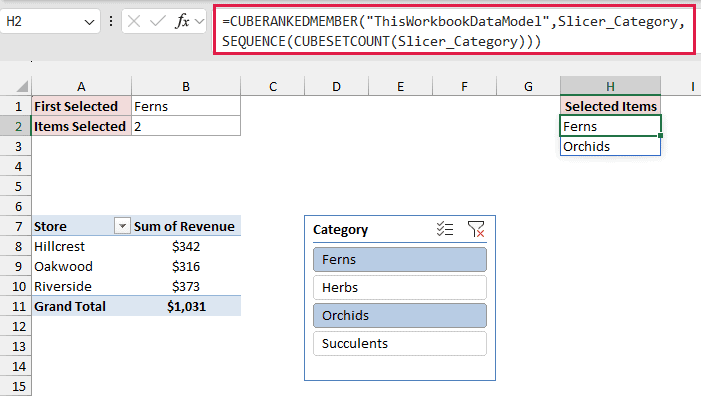701x396 pixels.
Task: Click the $373 revenue cell
Action: point(186,286)
